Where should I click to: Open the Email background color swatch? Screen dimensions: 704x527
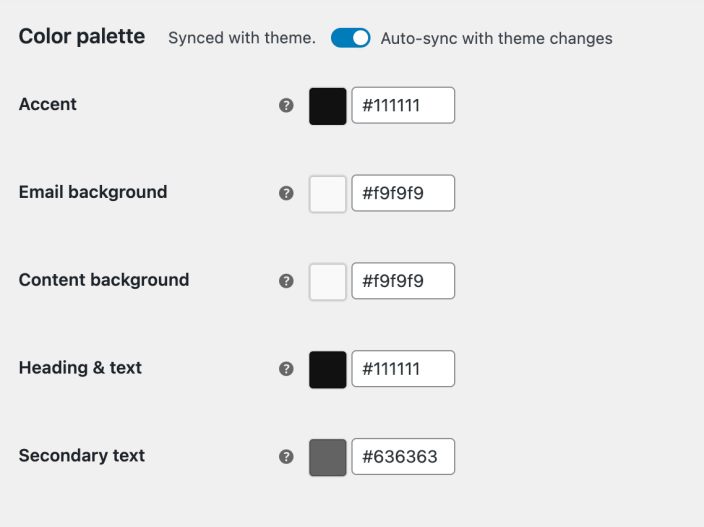click(328, 194)
